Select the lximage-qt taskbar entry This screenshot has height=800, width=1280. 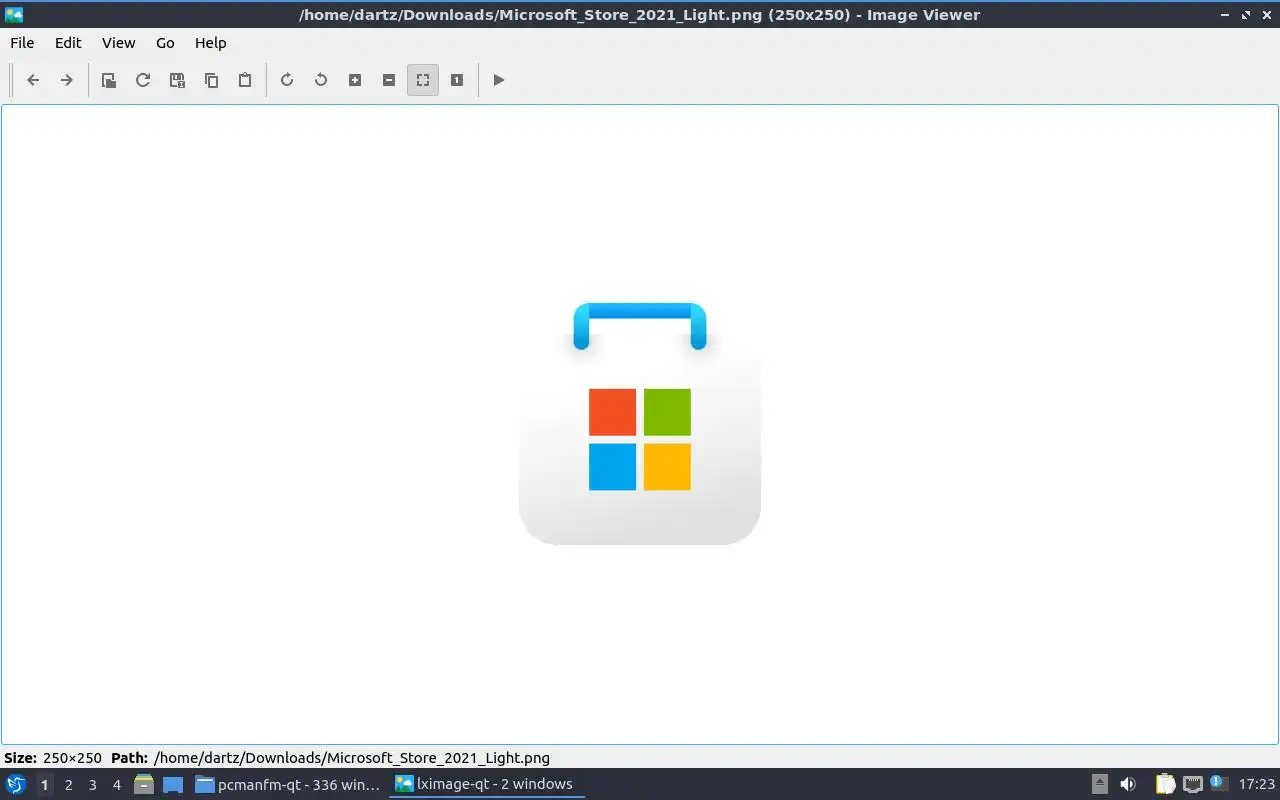point(486,784)
